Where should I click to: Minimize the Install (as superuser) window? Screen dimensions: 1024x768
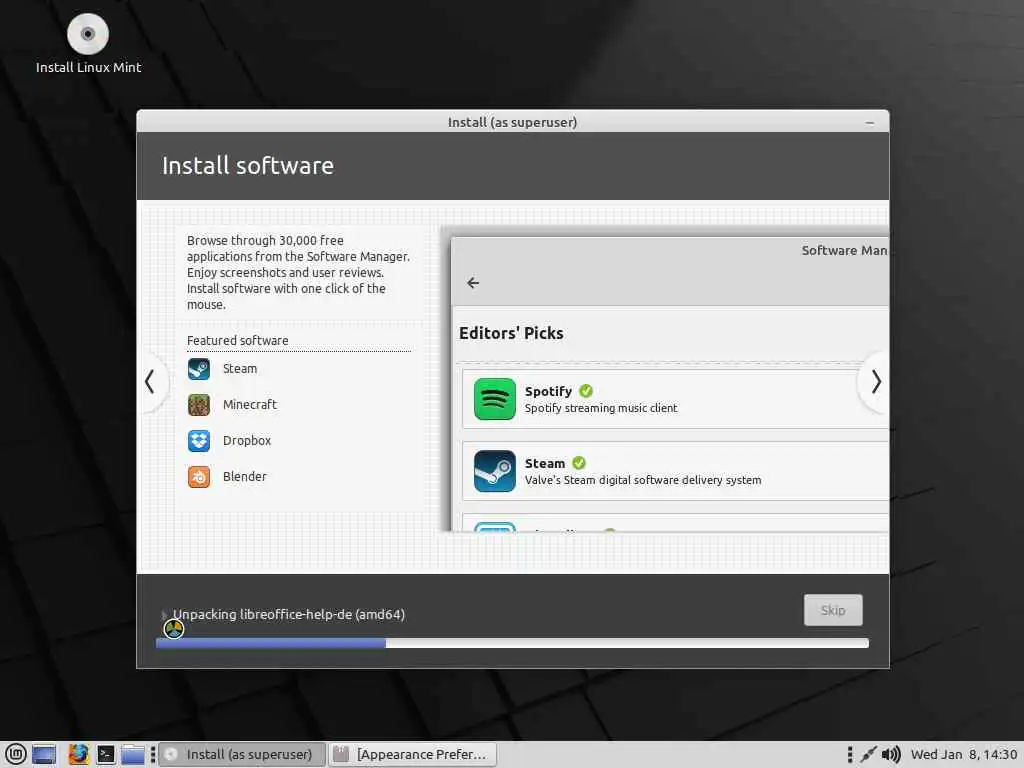(x=869, y=123)
